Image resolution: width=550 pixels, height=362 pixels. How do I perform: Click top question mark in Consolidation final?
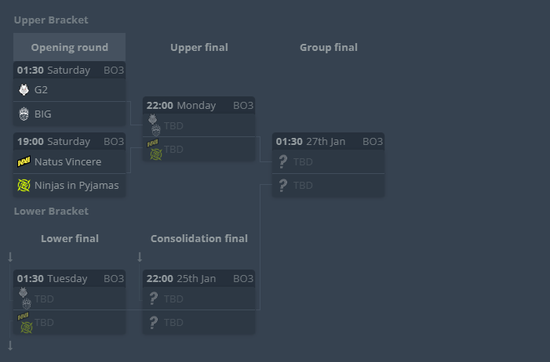[153, 299]
